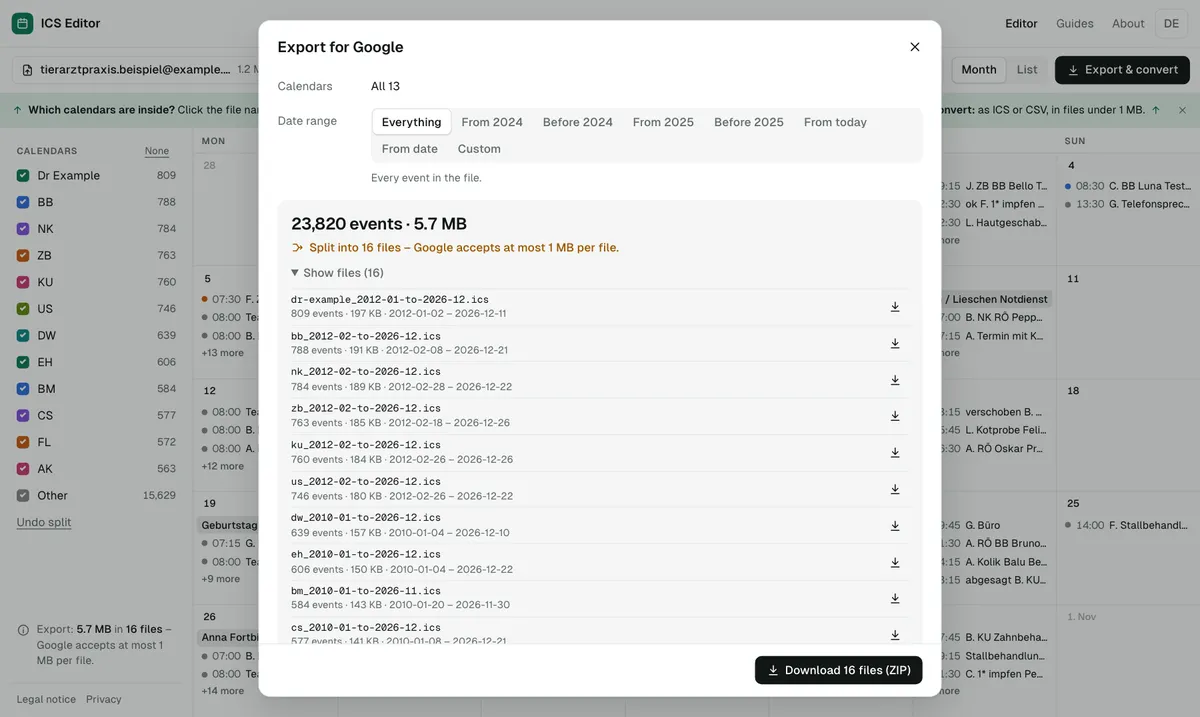The height and width of the screenshot is (717, 1200).
Task: Uncheck the Other calendar
Action: [23, 495]
